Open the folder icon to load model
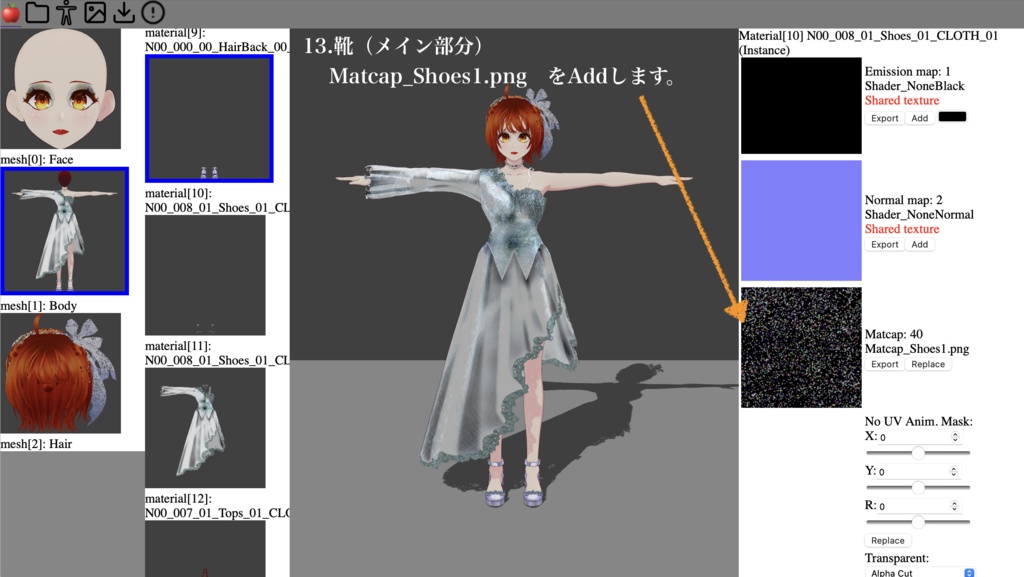1024x577 pixels. (38, 12)
